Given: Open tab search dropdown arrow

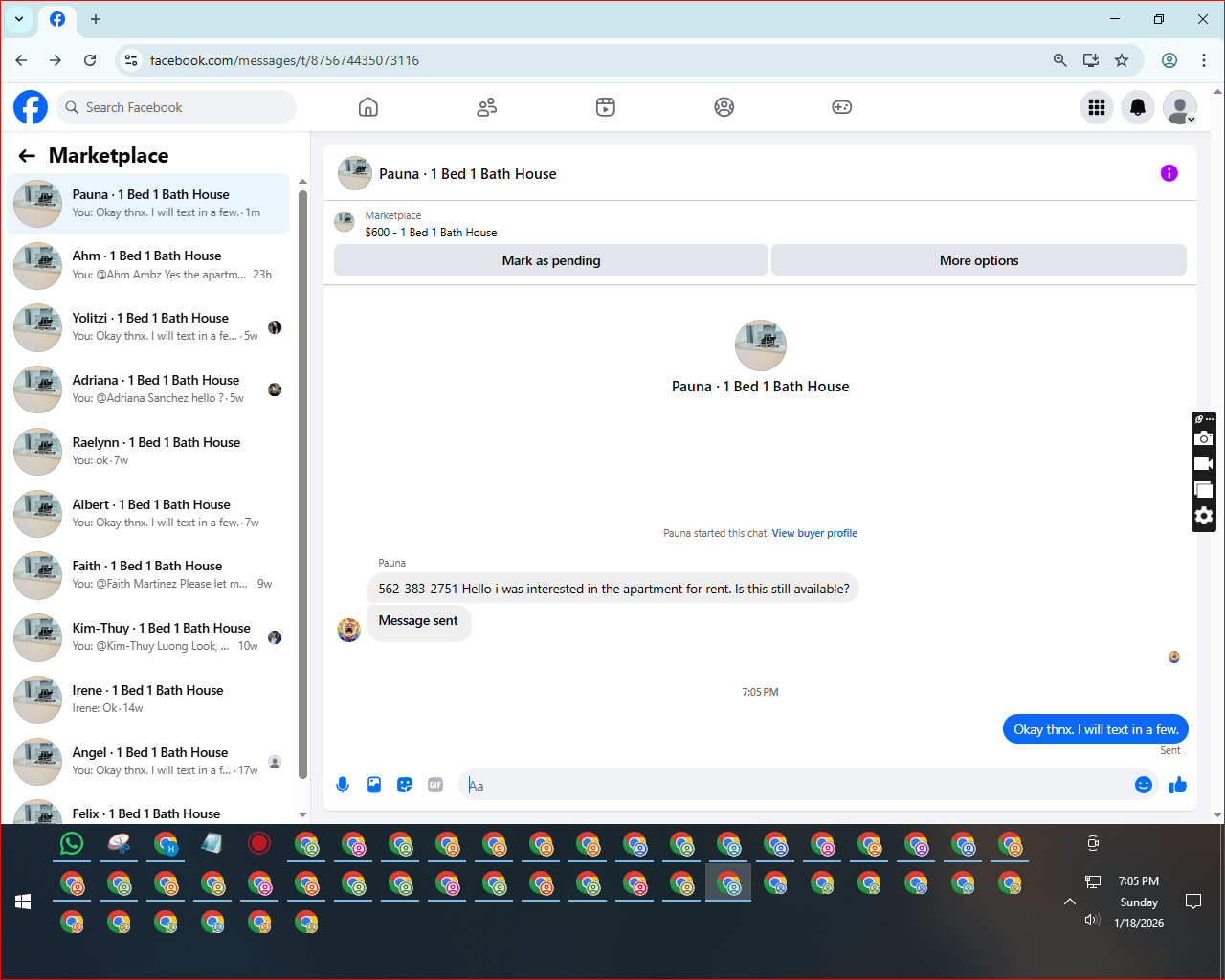Looking at the screenshot, I should tap(19, 19).
